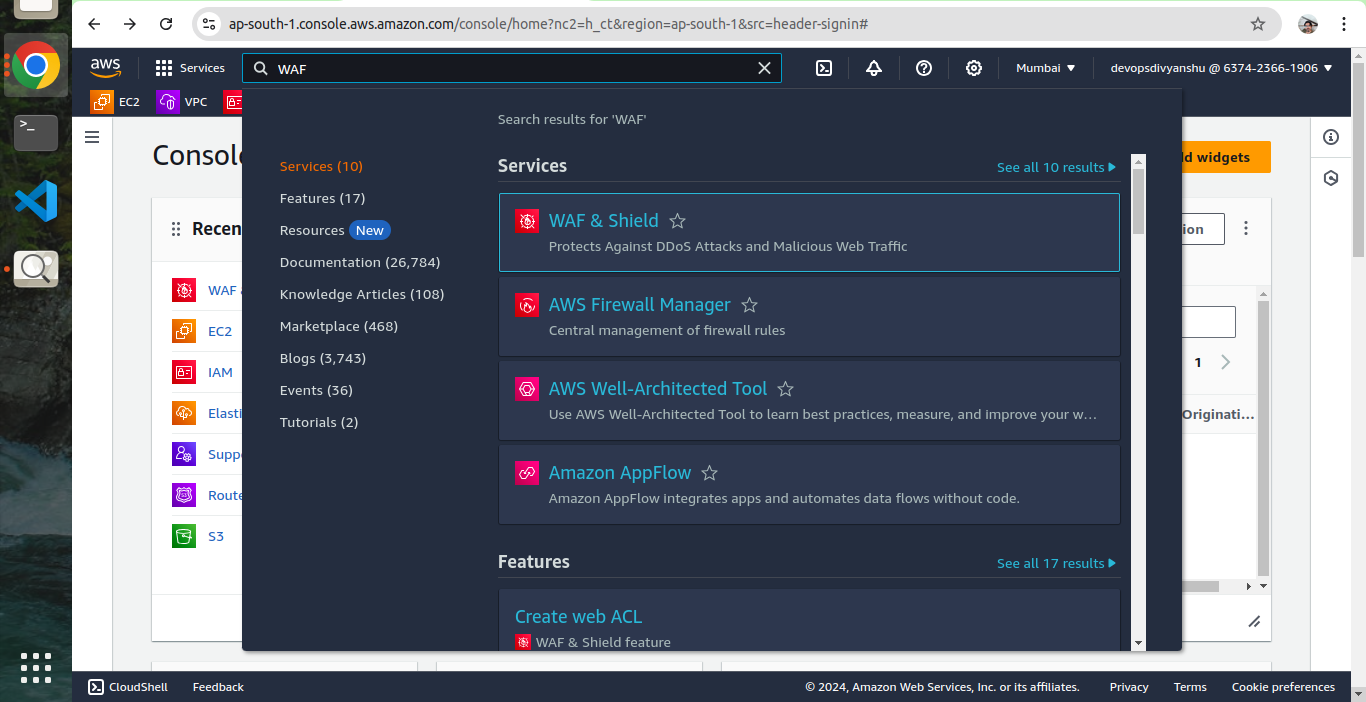Image resolution: width=1366 pixels, height=702 pixels.
Task: Select Features (17) results category
Action: (x=322, y=198)
